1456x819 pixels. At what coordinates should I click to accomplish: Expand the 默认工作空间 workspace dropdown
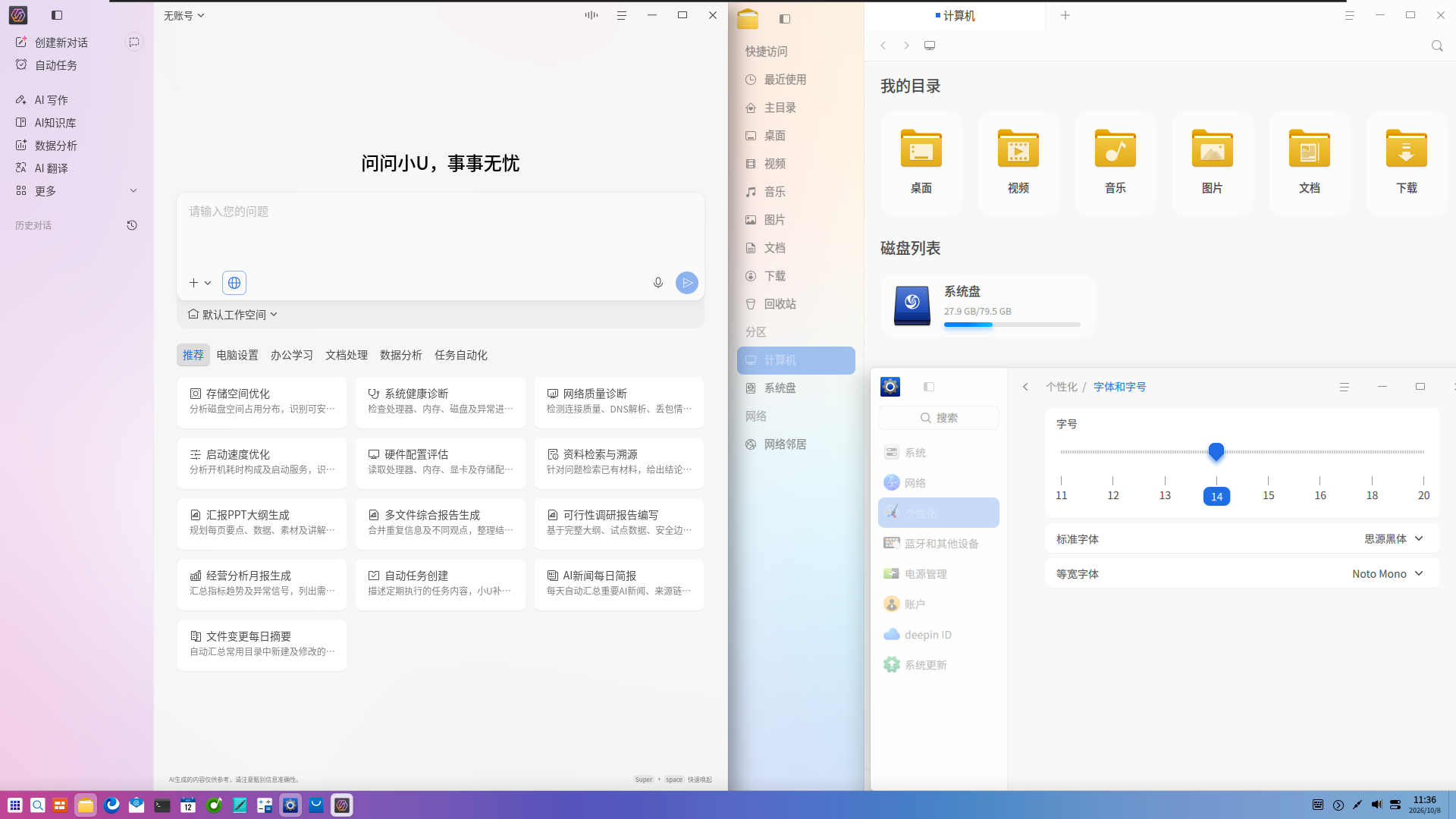click(233, 314)
